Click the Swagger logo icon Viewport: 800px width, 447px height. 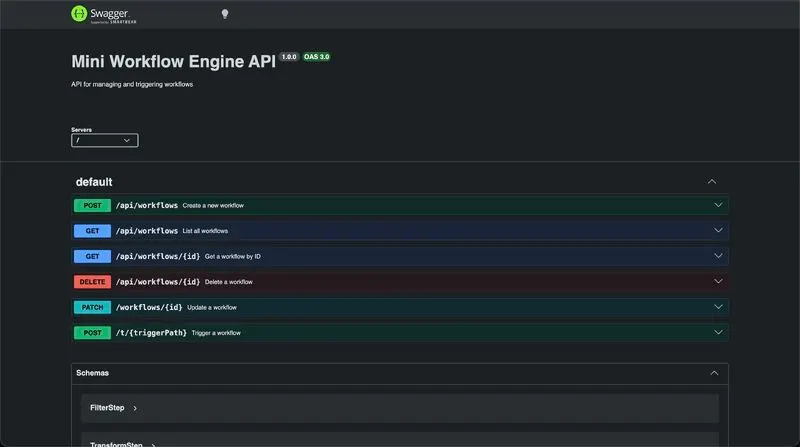[79, 14]
